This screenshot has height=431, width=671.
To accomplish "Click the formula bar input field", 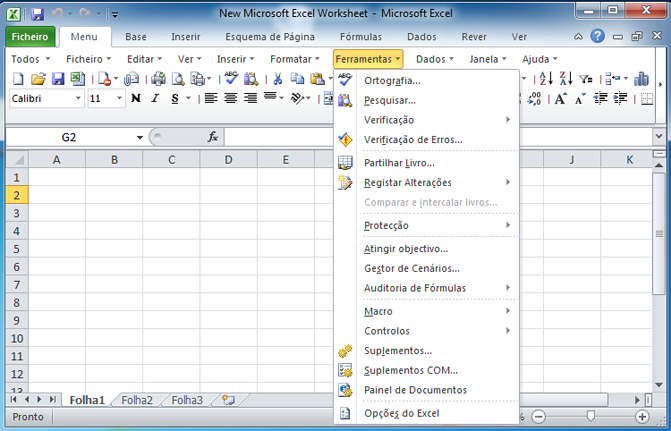I will [439, 137].
